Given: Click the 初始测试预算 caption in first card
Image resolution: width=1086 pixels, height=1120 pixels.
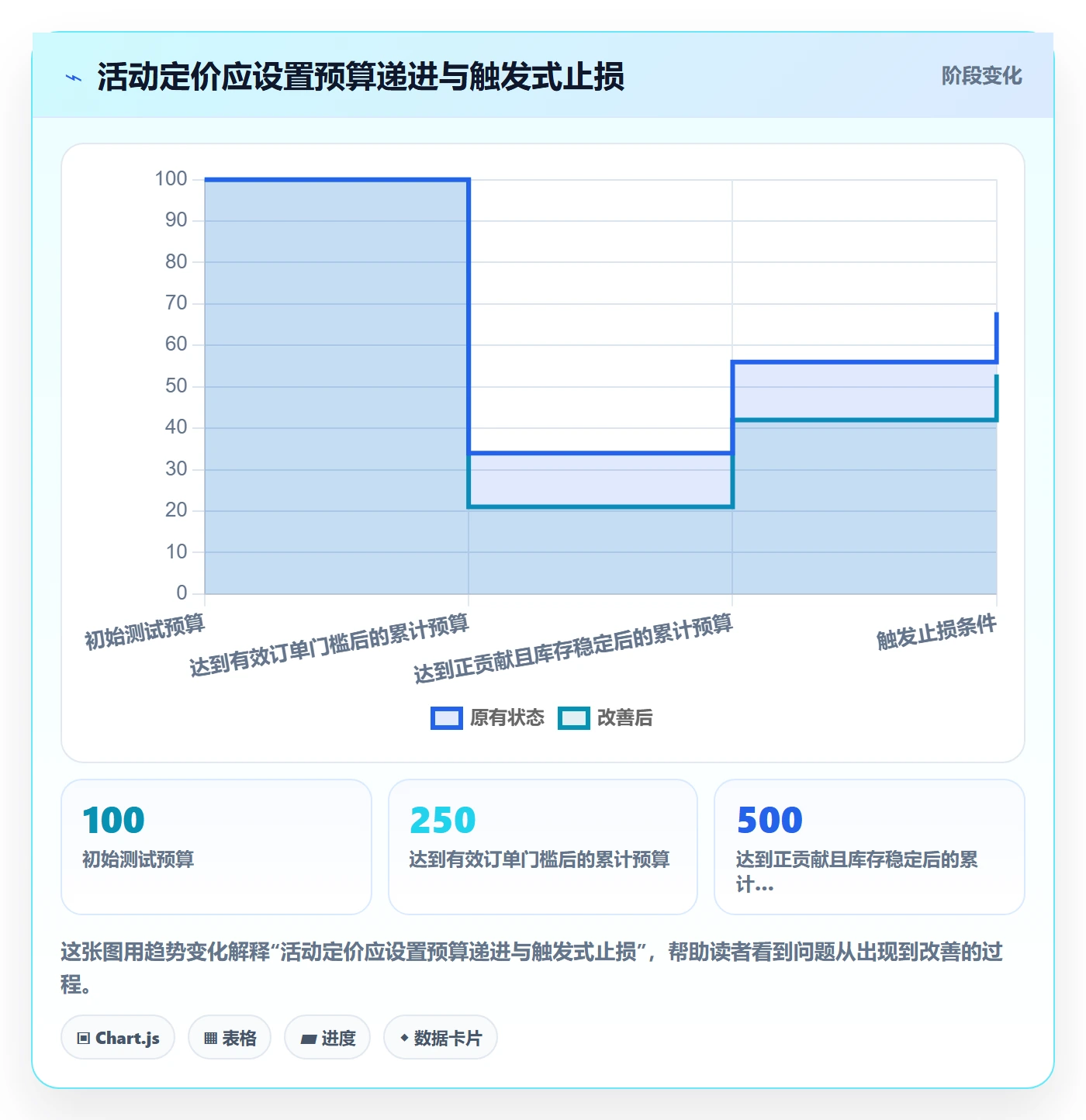Looking at the screenshot, I should click(138, 859).
